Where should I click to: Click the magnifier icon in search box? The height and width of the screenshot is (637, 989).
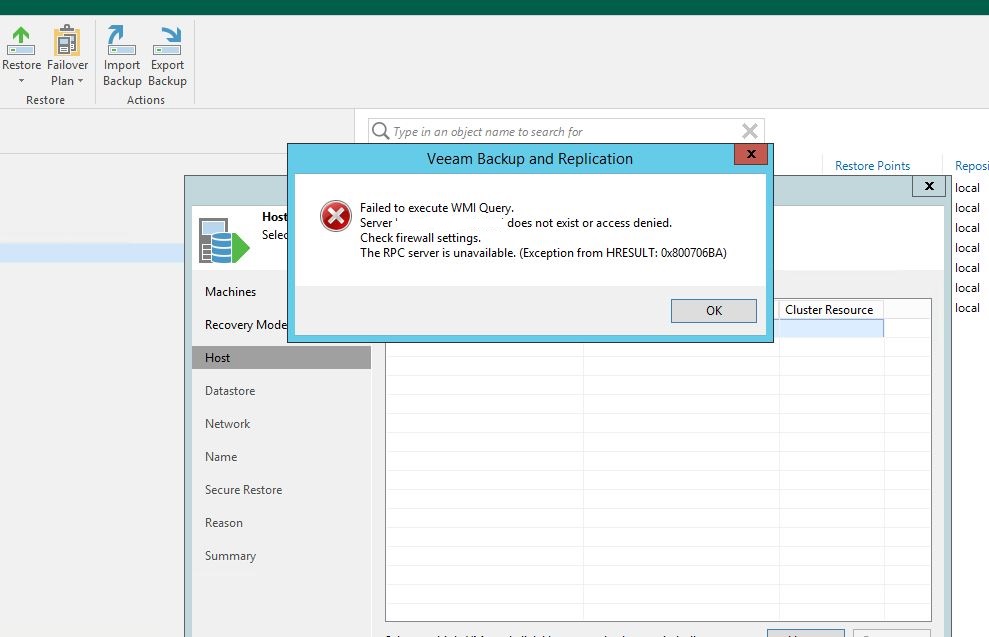tap(380, 131)
